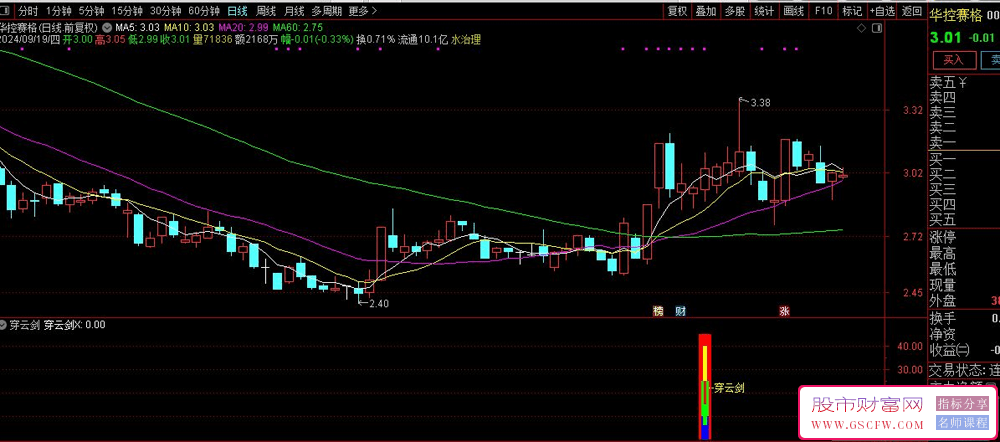Image resolution: width=1000 pixels, height=442 pixels.
Task: Click the 叠加 overlay tool
Action: pyautogui.click(x=705, y=11)
